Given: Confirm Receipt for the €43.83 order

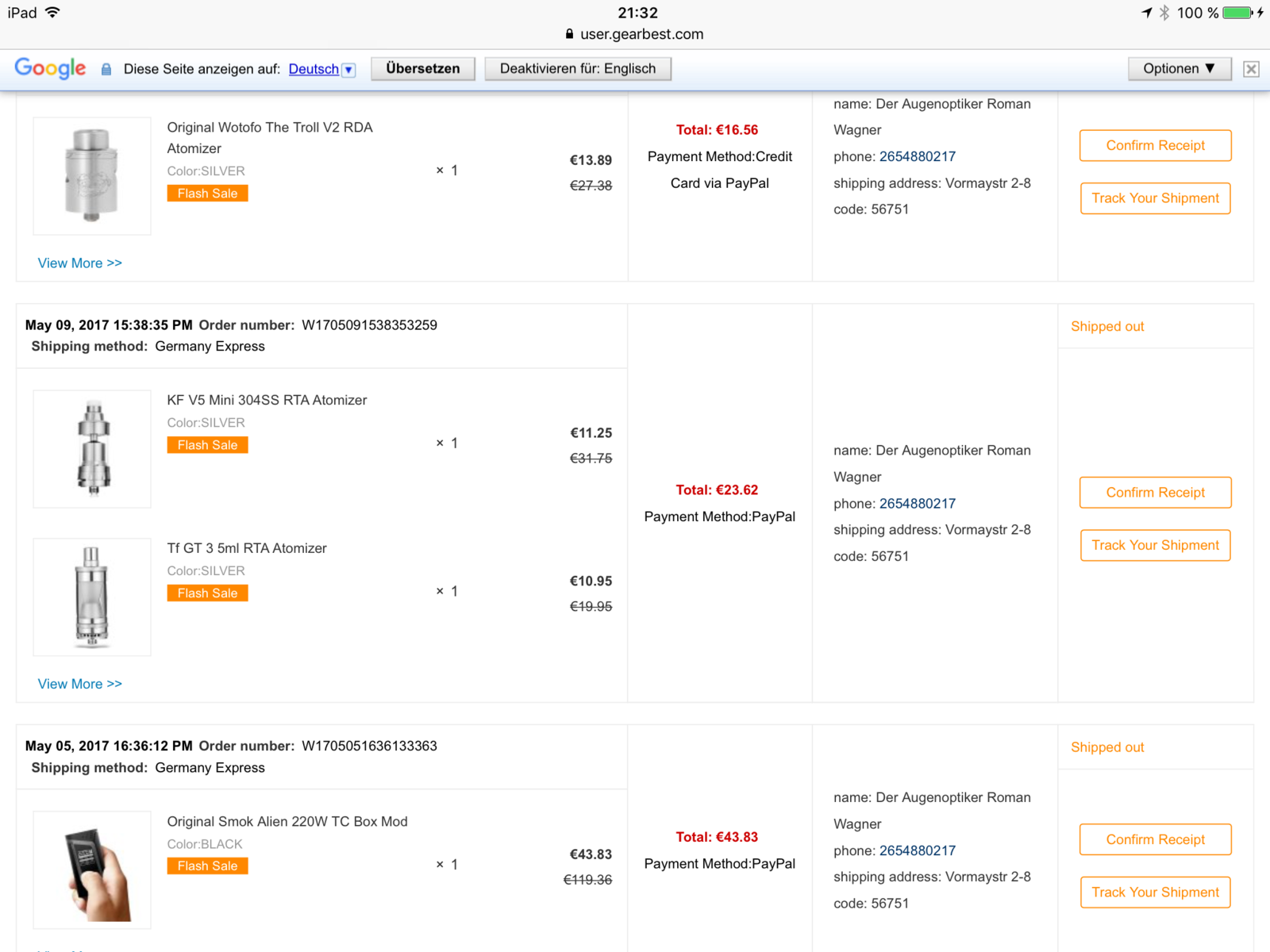Looking at the screenshot, I should click(x=1156, y=840).
